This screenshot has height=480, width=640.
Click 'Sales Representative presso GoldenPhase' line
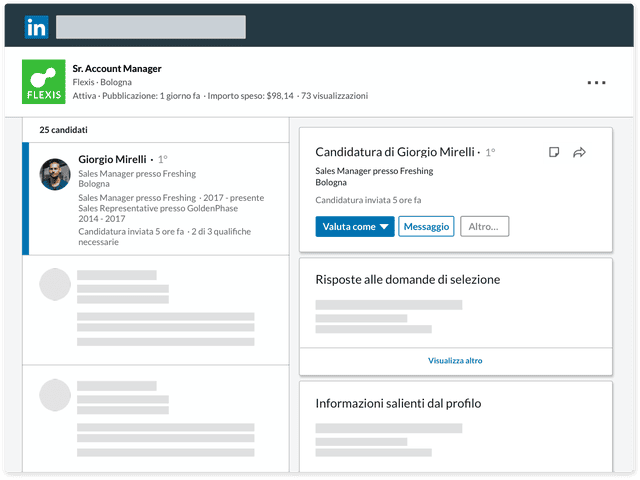click(x=158, y=209)
